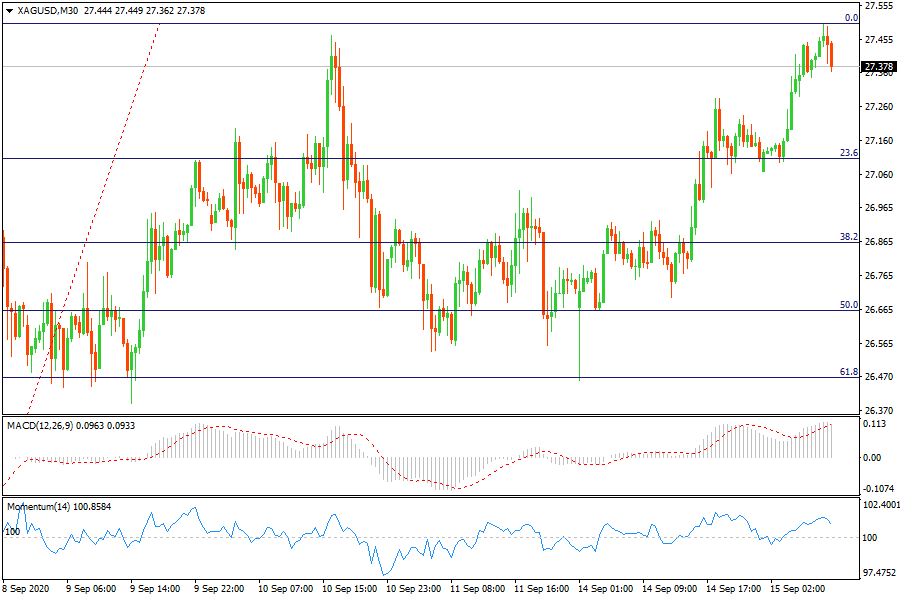The width and height of the screenshot is (900, 600).
Task: Click the 0.113 MACD scale value
Action: [877, 424]
